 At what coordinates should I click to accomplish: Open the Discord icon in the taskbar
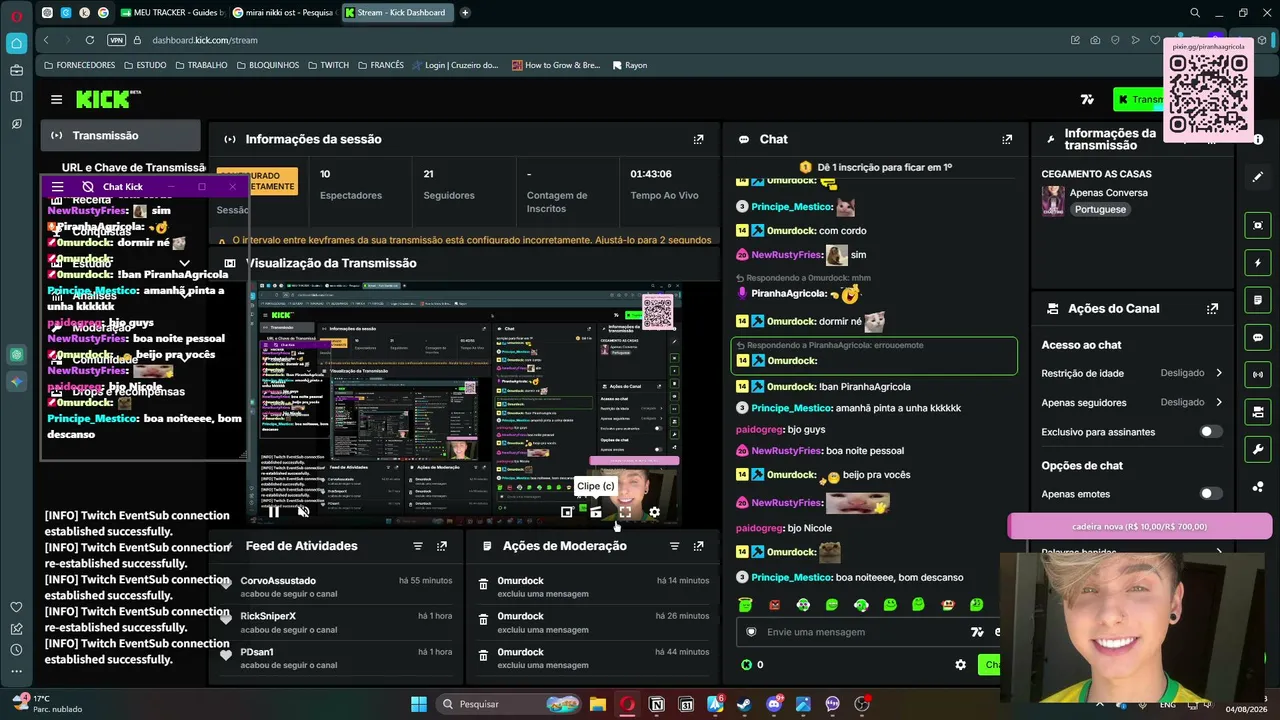coord(773,704)
